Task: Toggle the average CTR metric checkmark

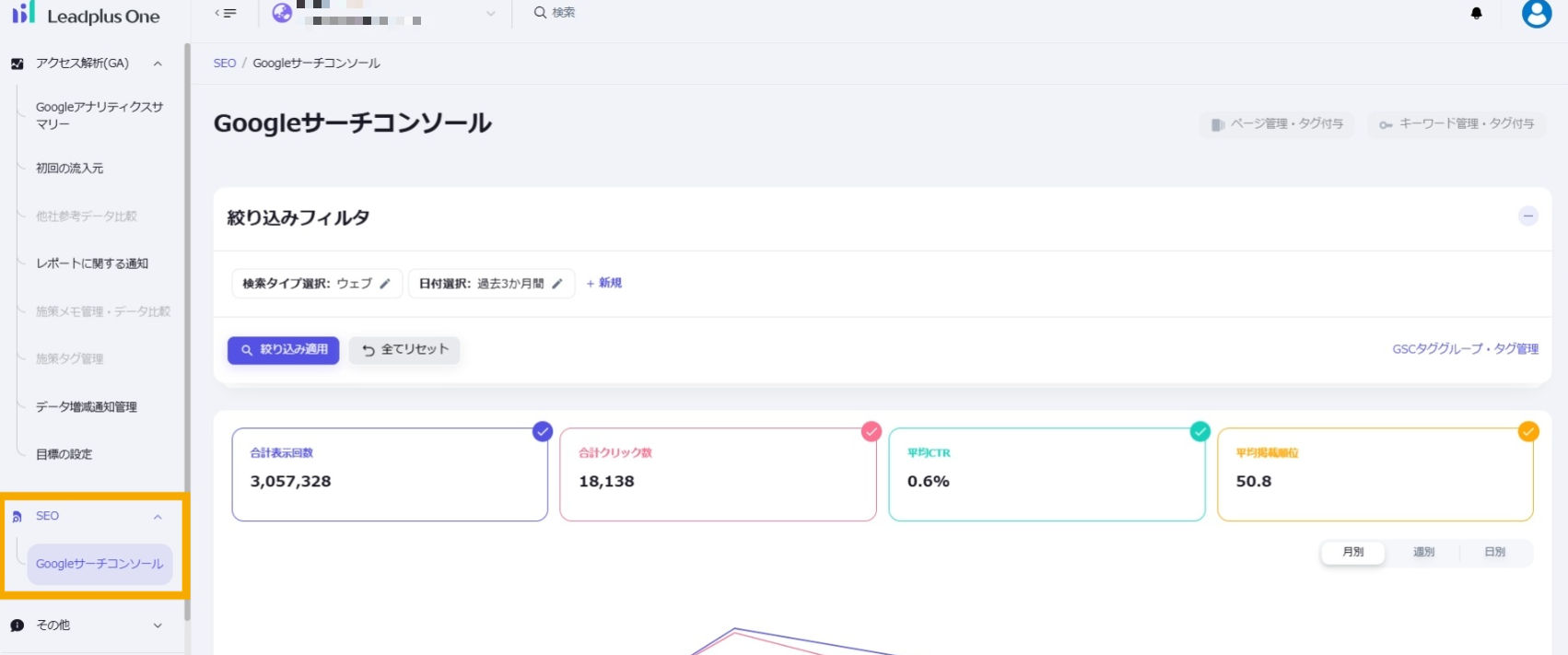Action: (x=1199, y=431)
